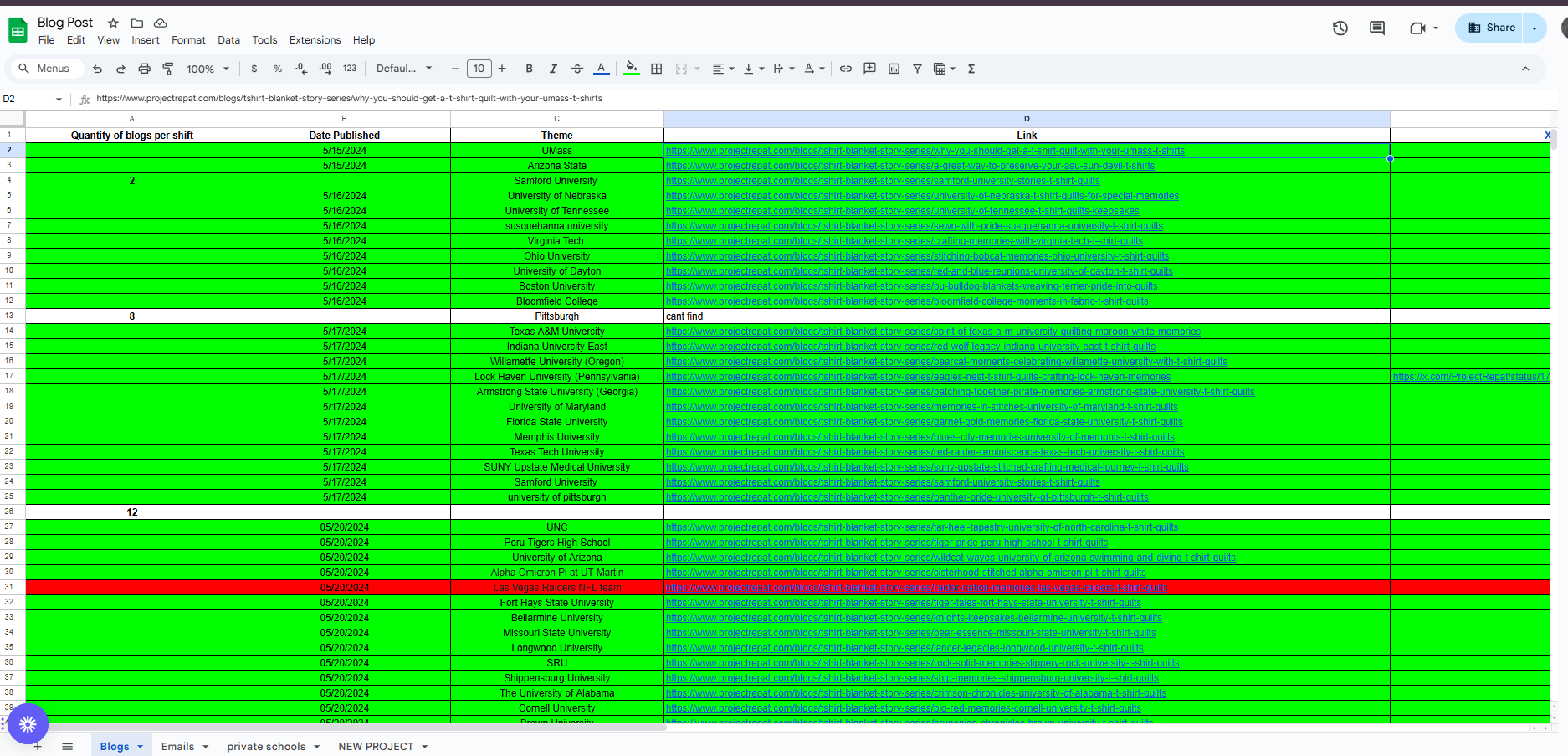Open the Format menu

coord(188,40)
